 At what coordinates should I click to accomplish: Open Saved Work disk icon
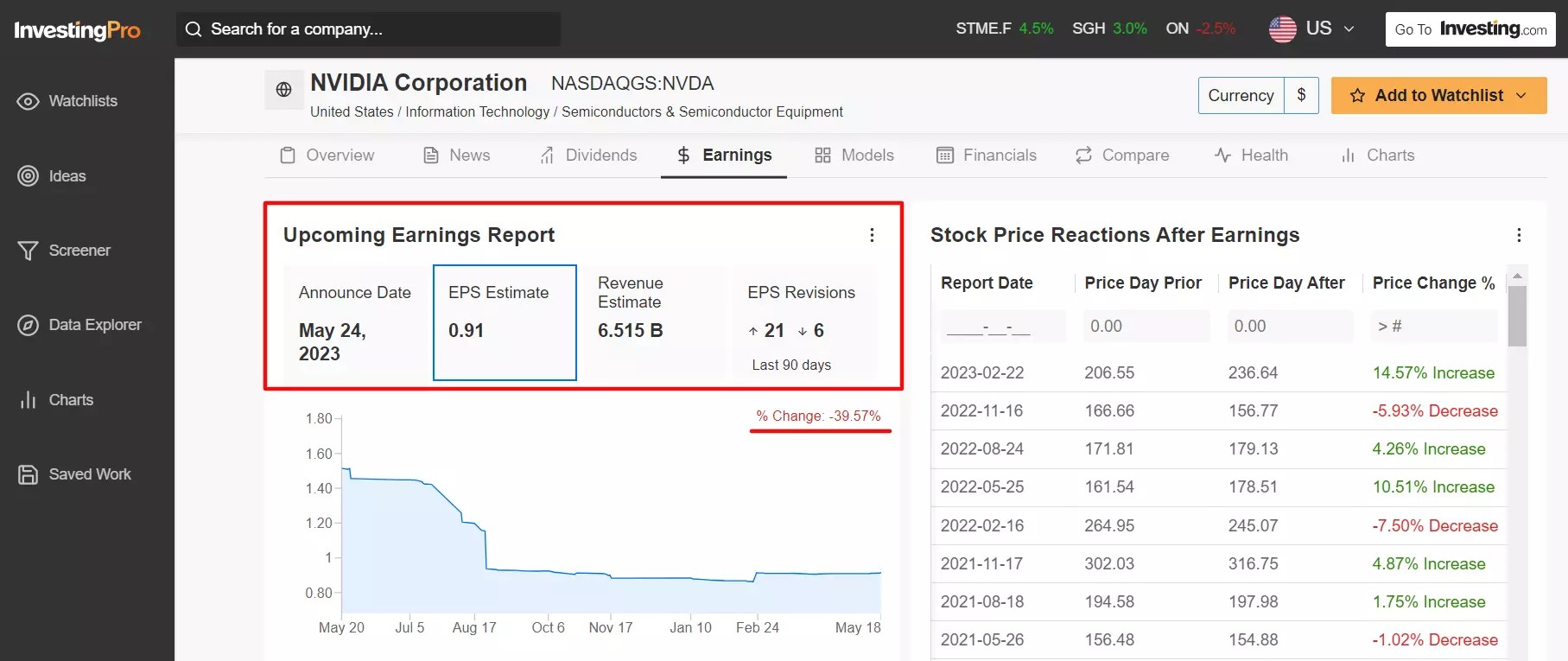click(x=28, y=474)
